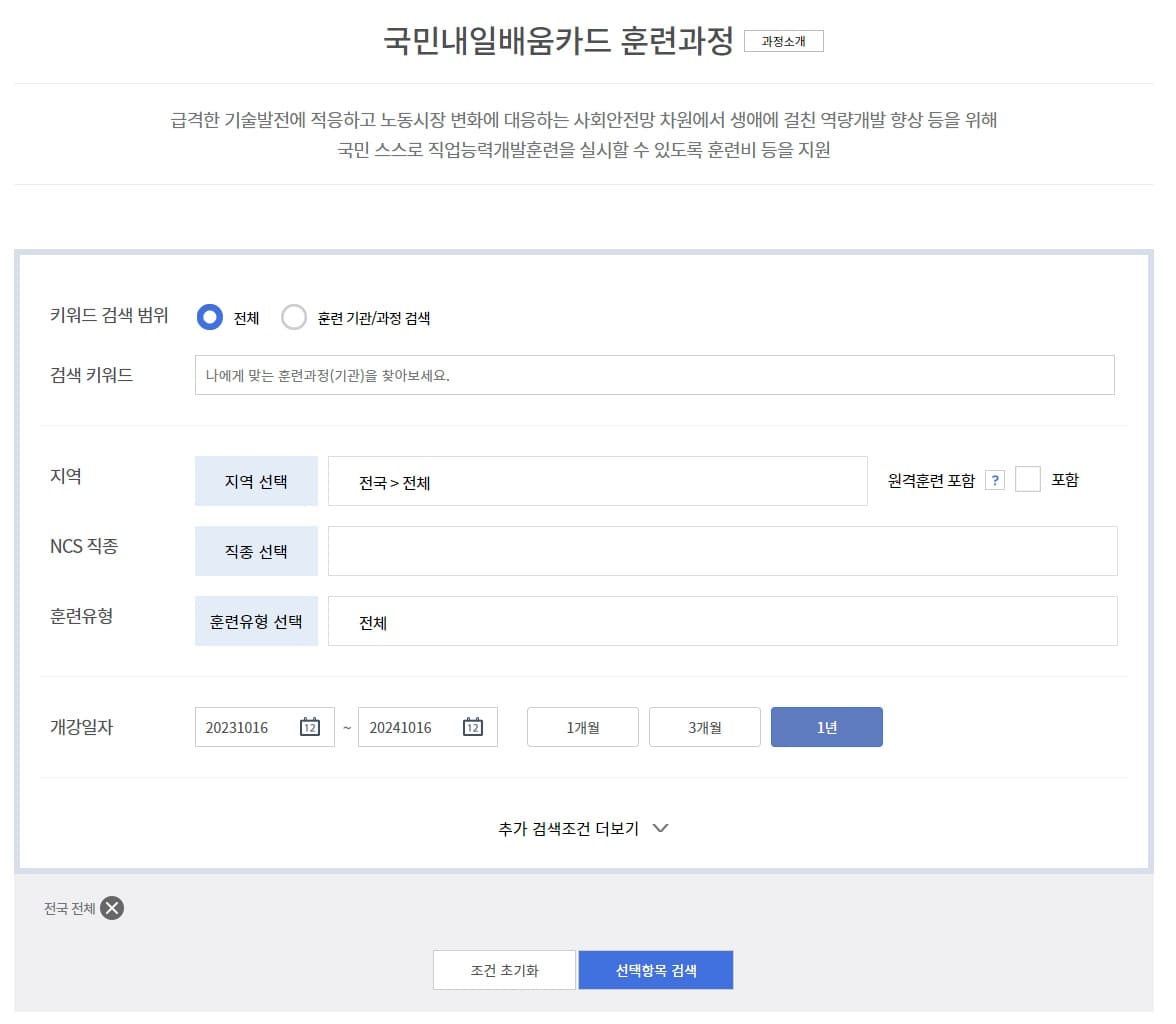Expand 추가 검색조건 더보기 section
1176x1024 pixels.
coord(583,828)
